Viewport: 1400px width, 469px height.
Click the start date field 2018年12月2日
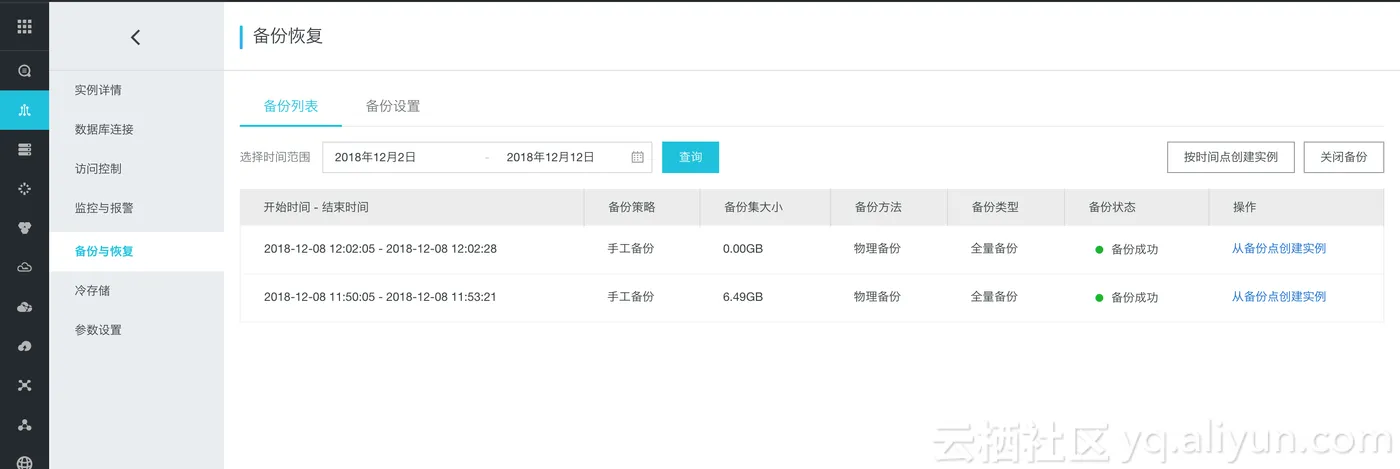375,157
